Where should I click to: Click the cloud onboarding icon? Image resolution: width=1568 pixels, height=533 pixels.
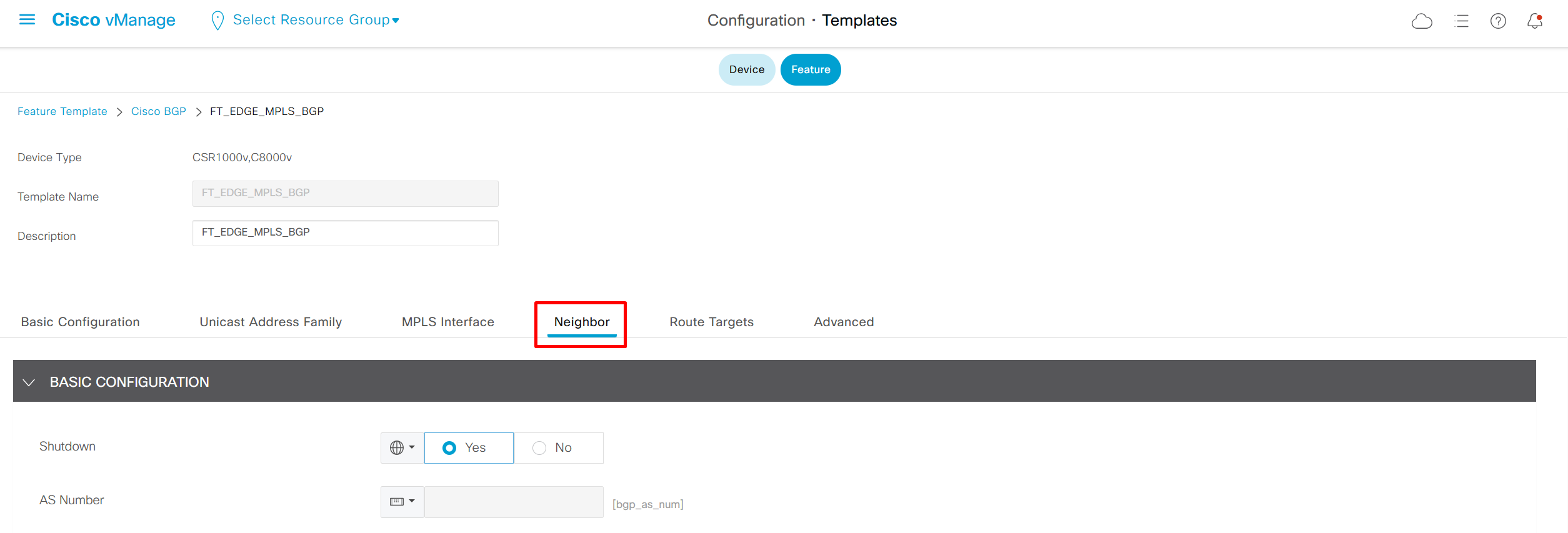pos(1422,21)
